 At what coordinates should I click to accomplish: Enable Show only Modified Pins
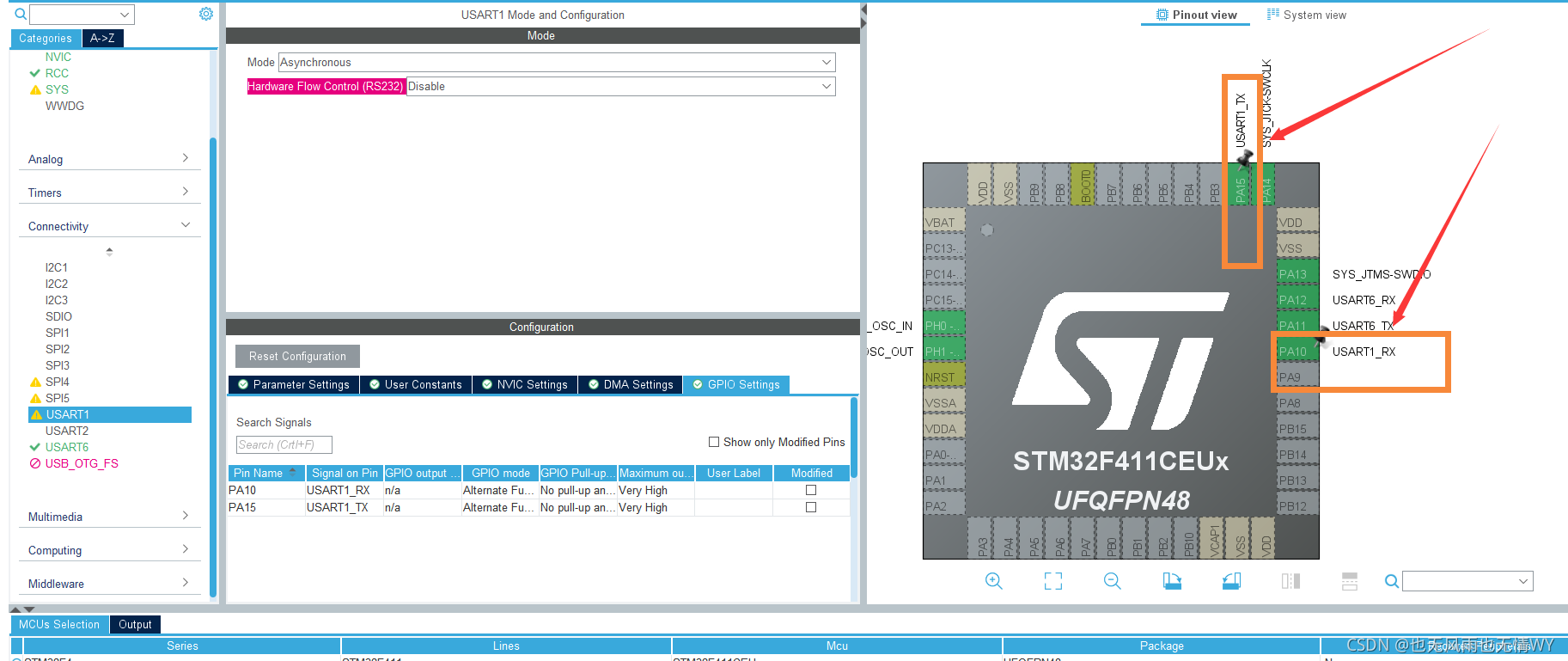(714, 442)
